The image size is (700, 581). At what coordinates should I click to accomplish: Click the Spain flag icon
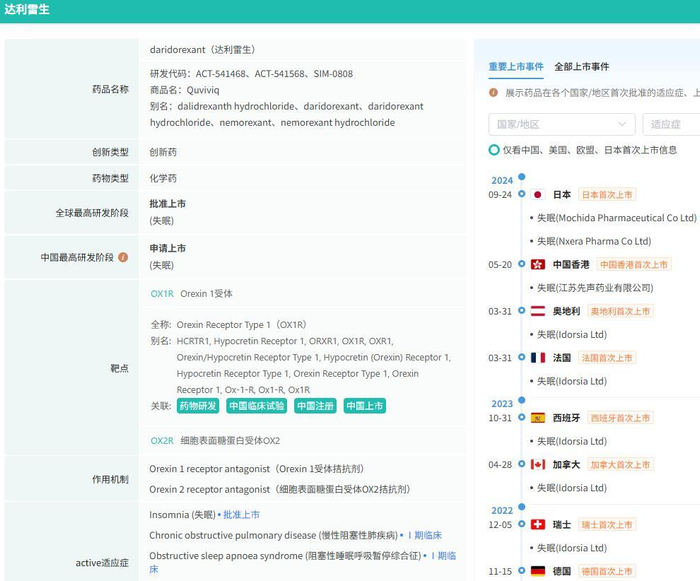tap(538, 418)
